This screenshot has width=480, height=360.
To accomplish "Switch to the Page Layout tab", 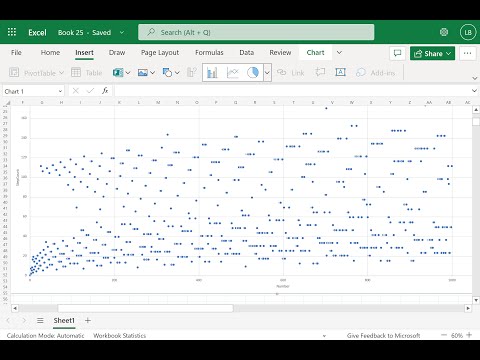I will pyautogui.click(x=160, y=53).
